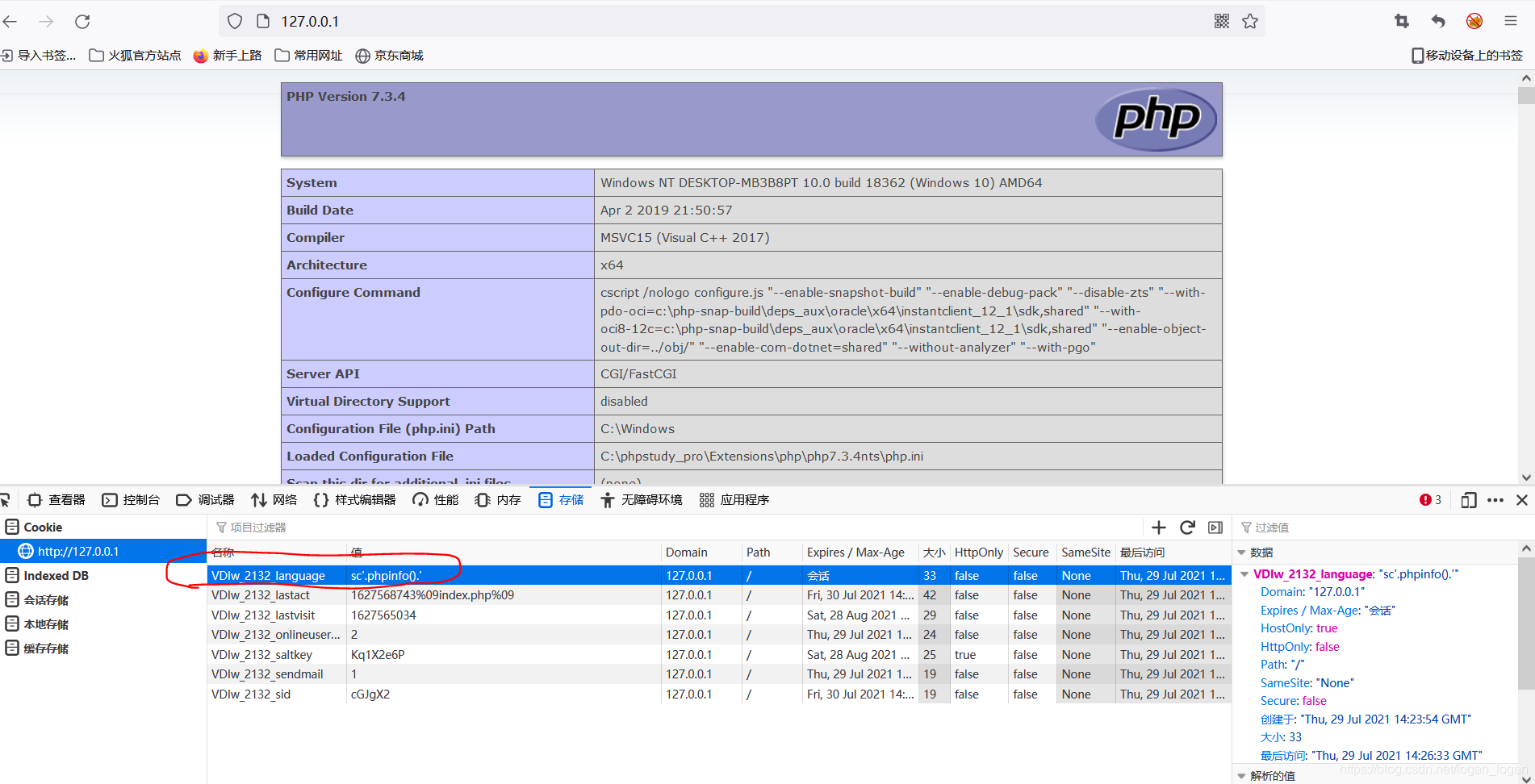1535x784 pixels.
Task: Open the screenshot crop tool icon
Action: (x=1402, y=21)
